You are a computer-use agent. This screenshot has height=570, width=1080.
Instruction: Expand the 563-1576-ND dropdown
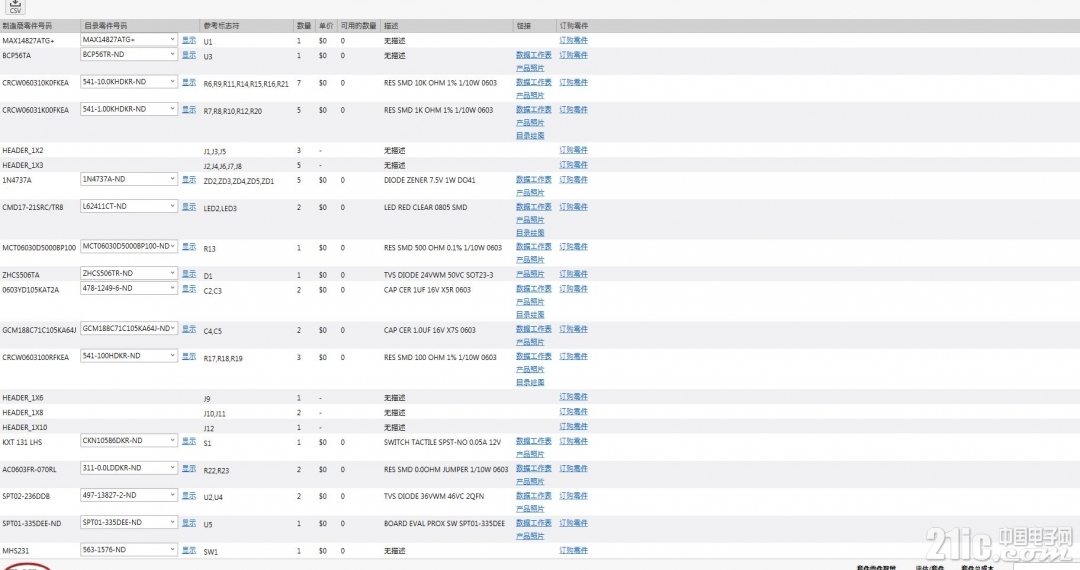click(129, 550)
